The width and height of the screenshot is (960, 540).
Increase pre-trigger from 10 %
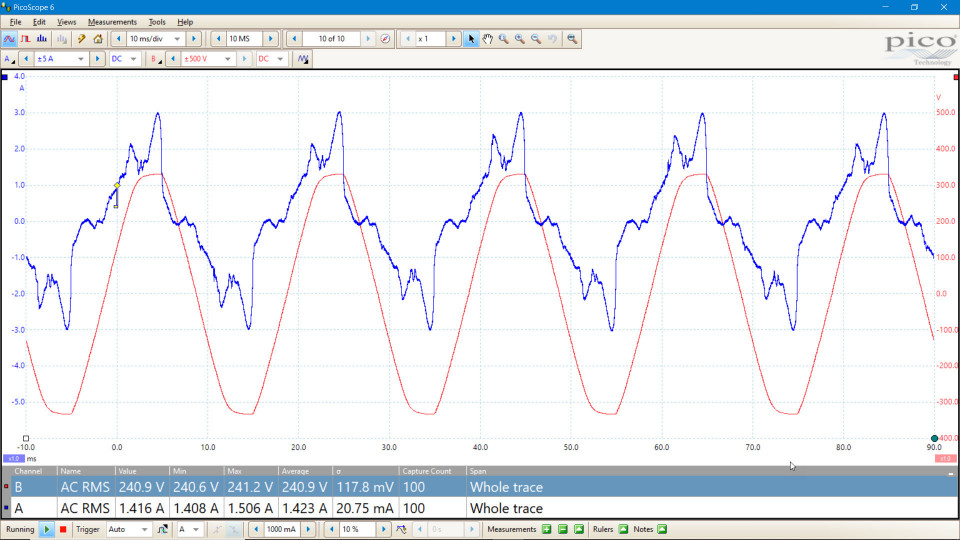pyautogui.click(x=384, y=529)
